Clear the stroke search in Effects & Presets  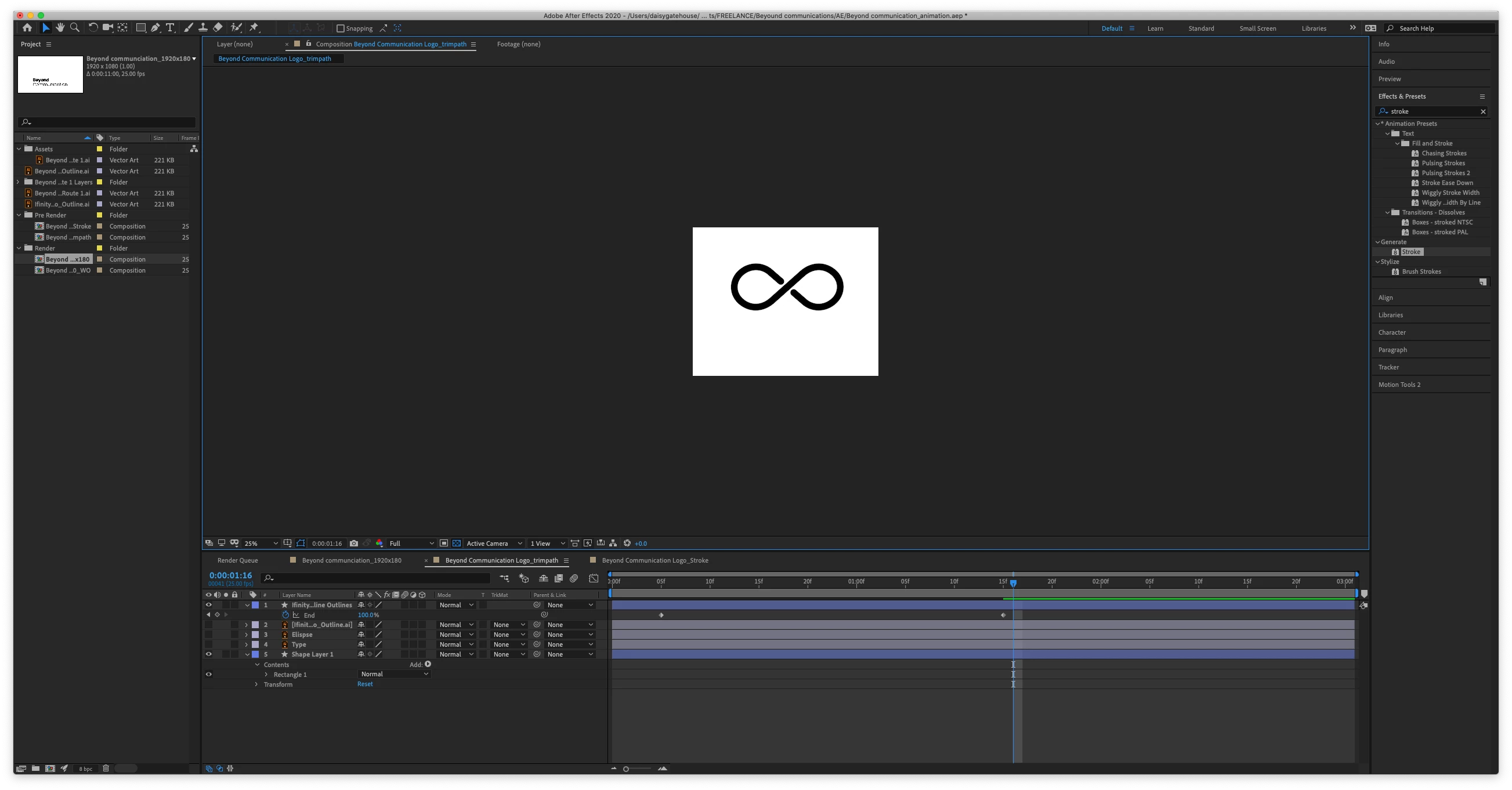[1482, 111]
